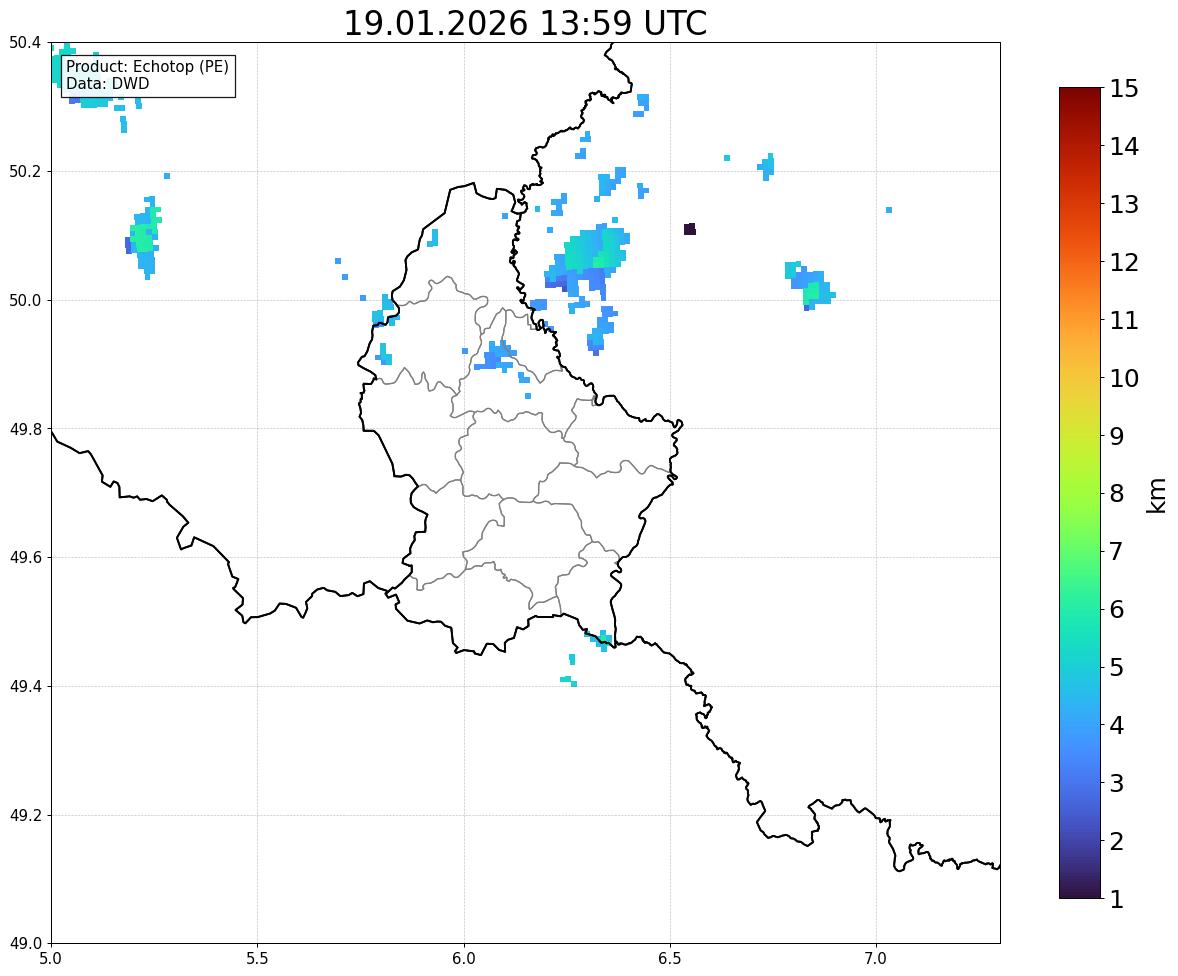Viewport: 1178px width, 976px height.
Task: Click the colorbar tick label 9
Action: 1117,436
